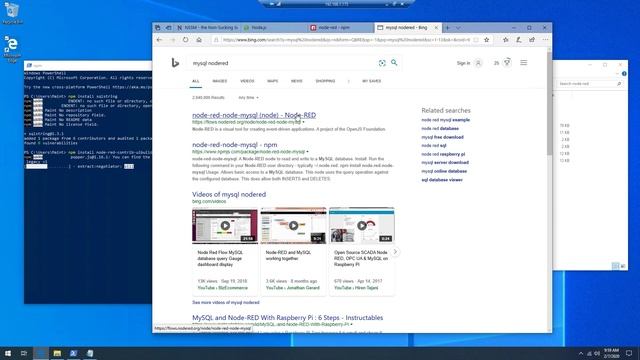Open related search node red raspberry pi

point(443,154)
